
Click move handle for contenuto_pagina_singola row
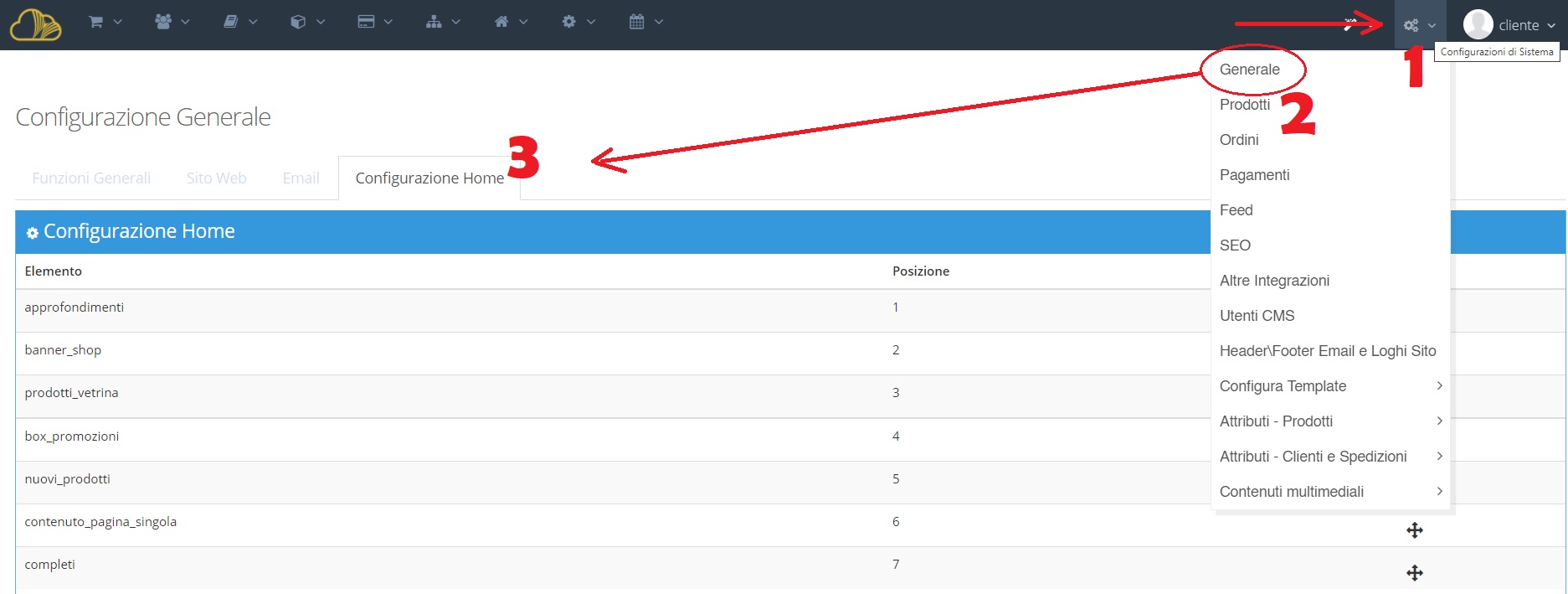click(x=1415, y=530)
